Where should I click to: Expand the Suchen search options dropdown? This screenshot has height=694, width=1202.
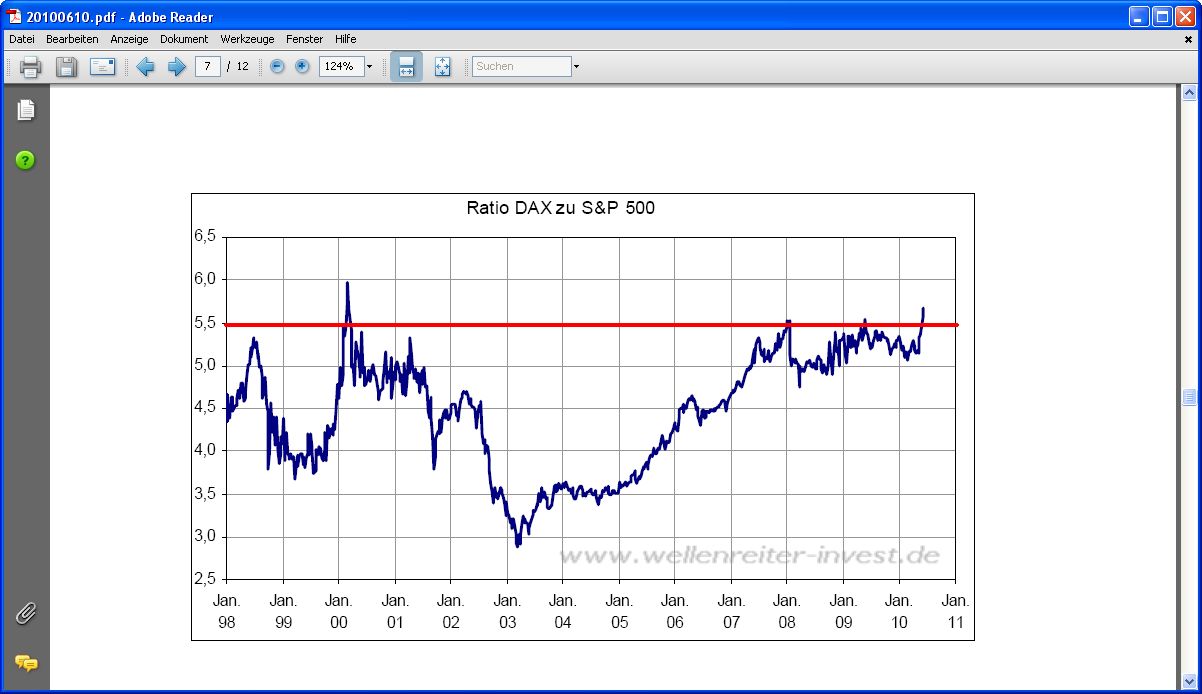576,67
